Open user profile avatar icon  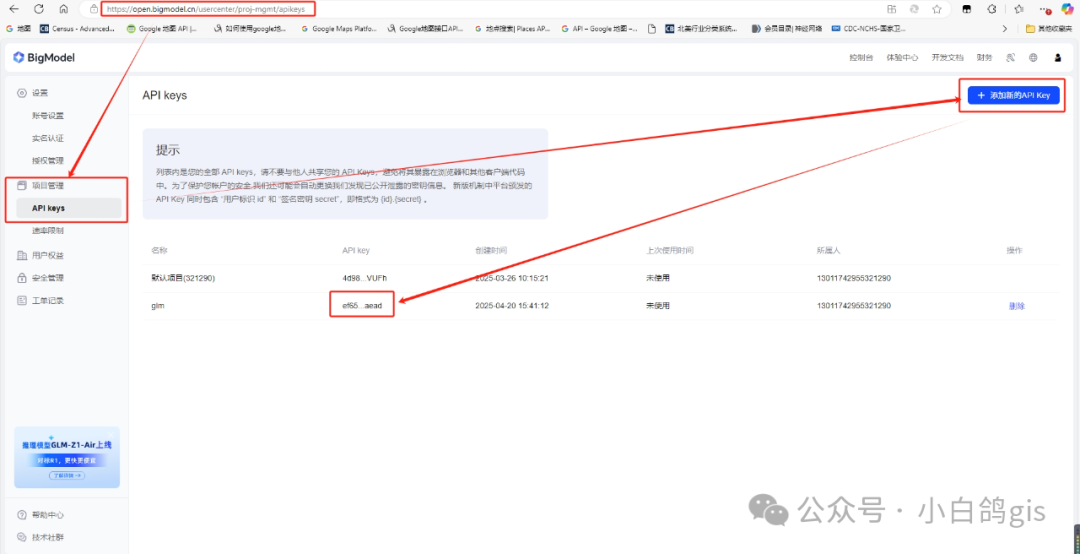1058,58
